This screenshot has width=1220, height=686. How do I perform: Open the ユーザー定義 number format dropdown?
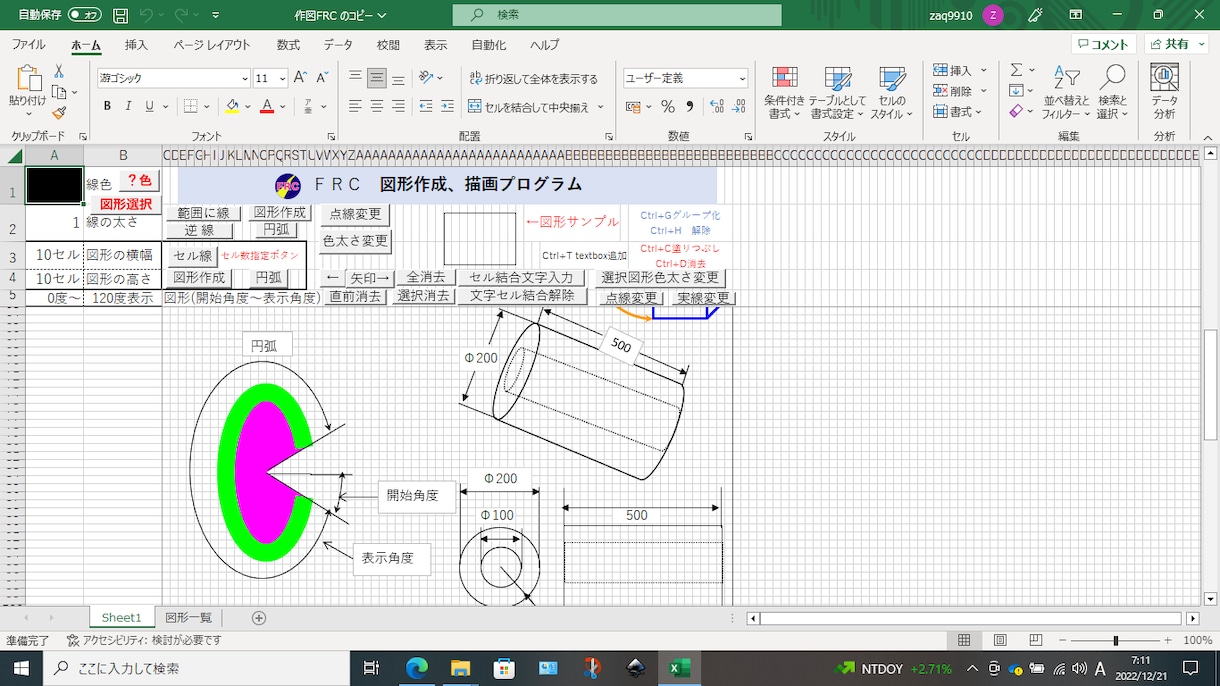click(x=742, y=78)
